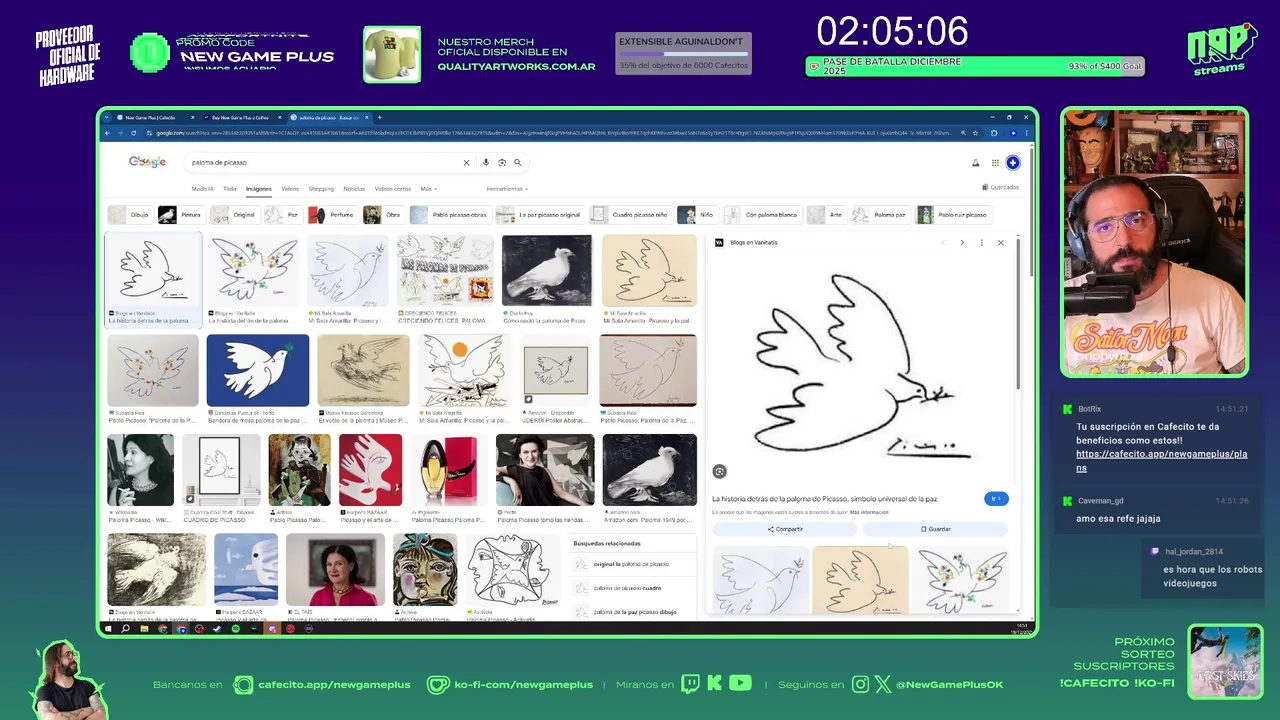Open the Google Labs flask icon
Image resolution: width=1280 pixels, height=720 pixels.
point(976,163)
